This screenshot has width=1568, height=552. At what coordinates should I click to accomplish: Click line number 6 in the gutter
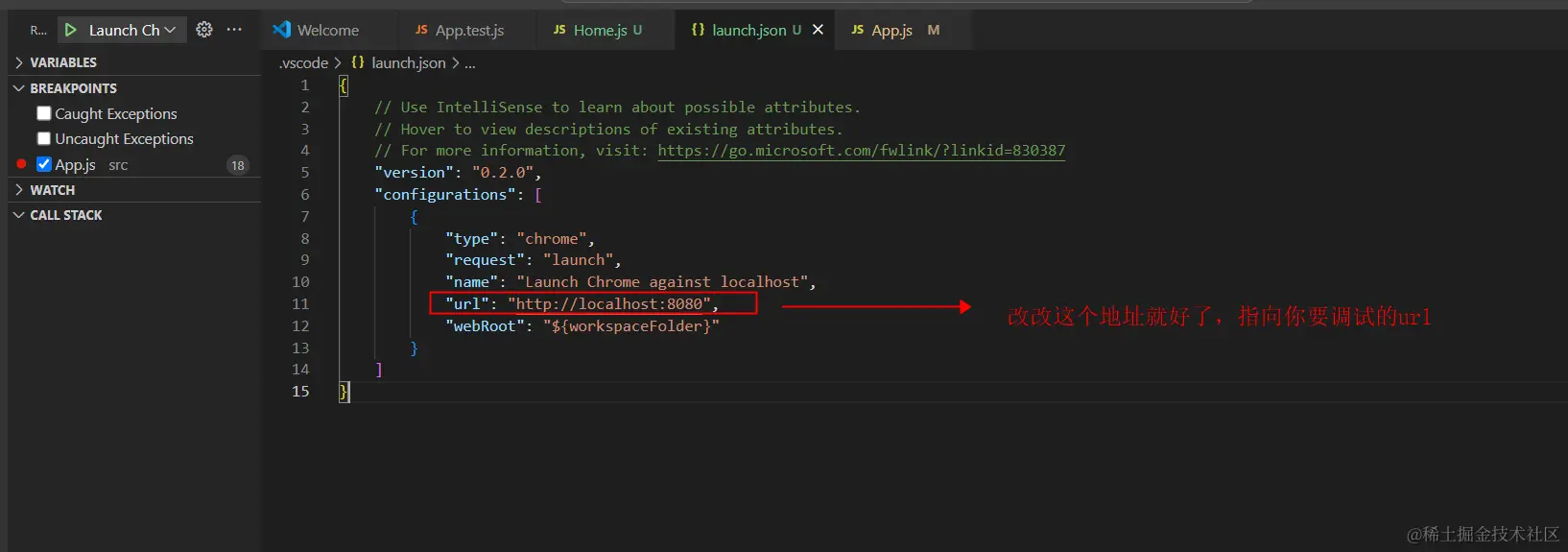[x=305, y=194]
